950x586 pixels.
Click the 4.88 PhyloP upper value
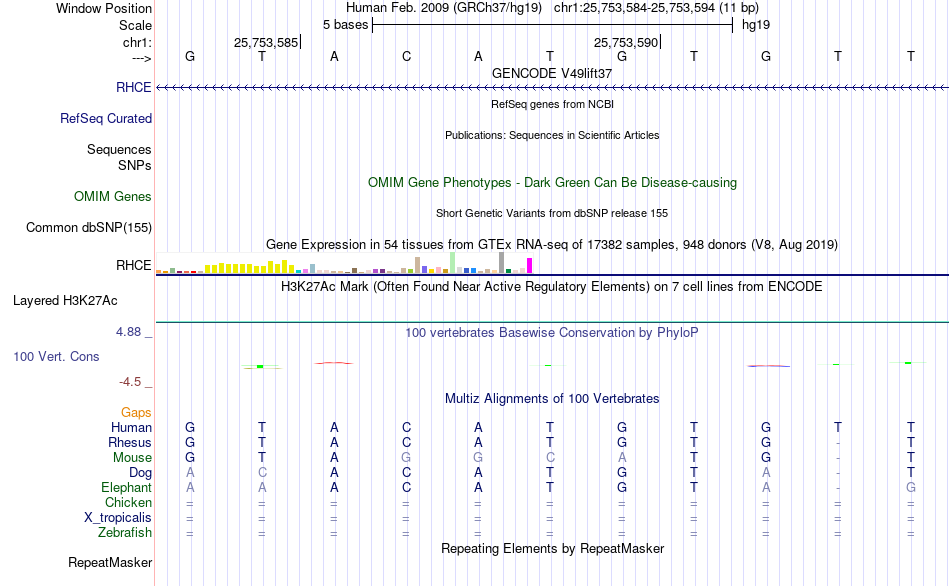click(128, 331)
